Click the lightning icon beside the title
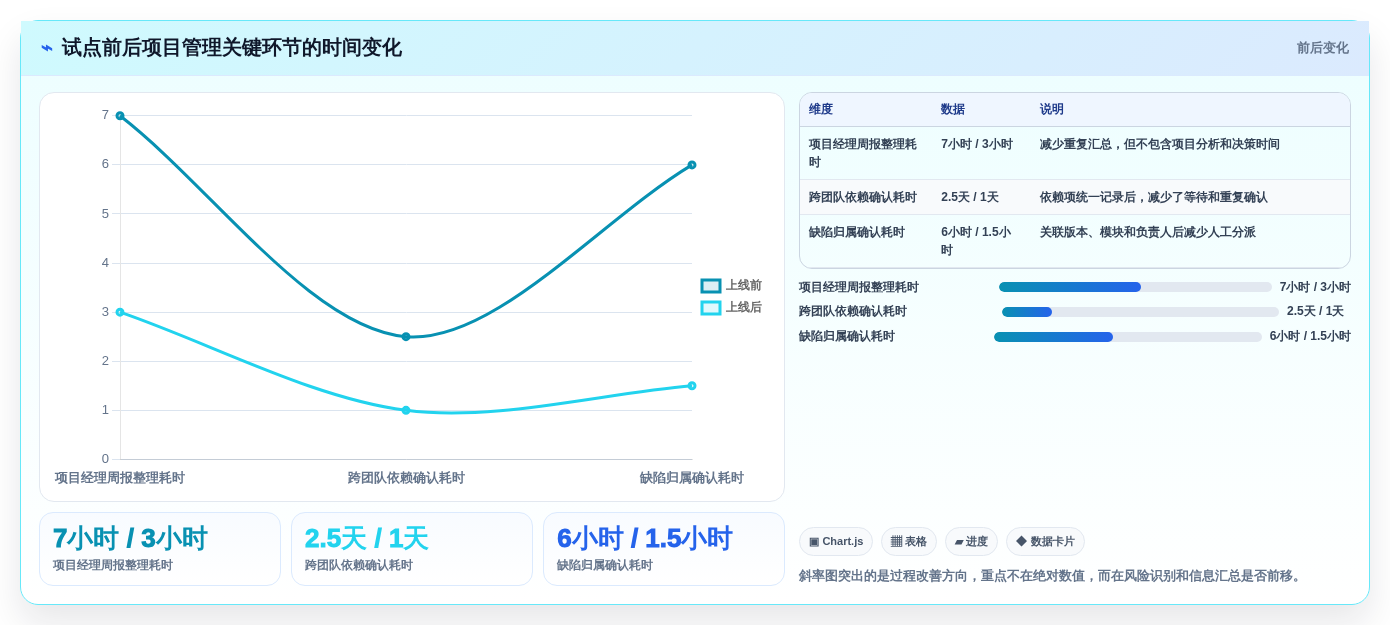This screenshot has width=1390, height=625. (47, 48)
